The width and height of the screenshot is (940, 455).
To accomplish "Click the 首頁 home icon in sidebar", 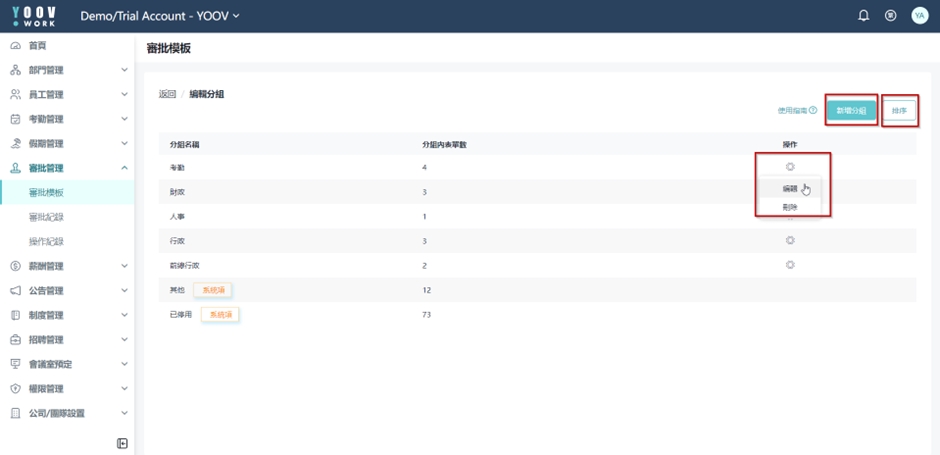I will click(16, 46).
